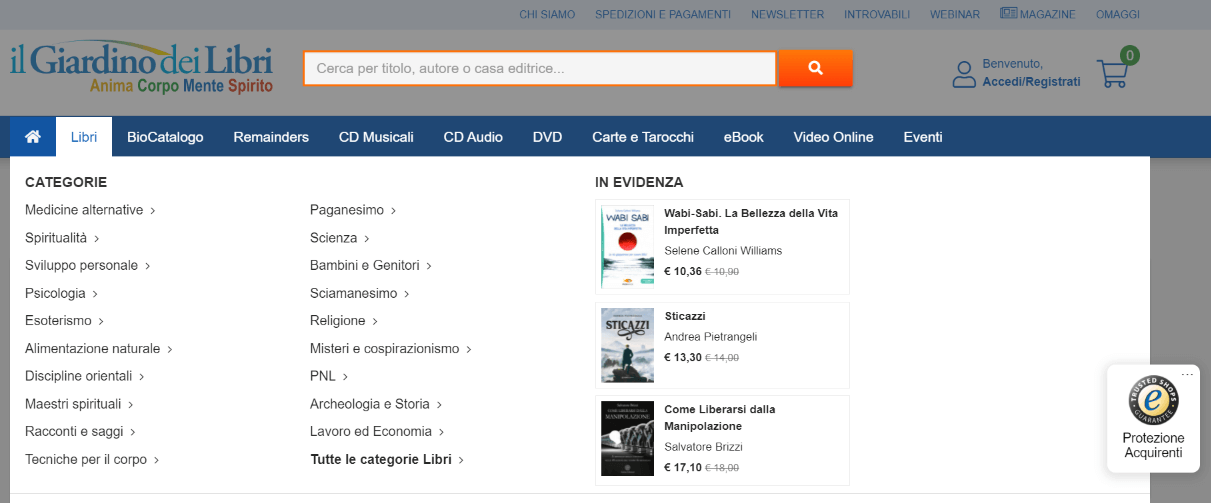Open the shopping cart icon
This screenshot has height=503, width=1211.
coord(1112,74)
